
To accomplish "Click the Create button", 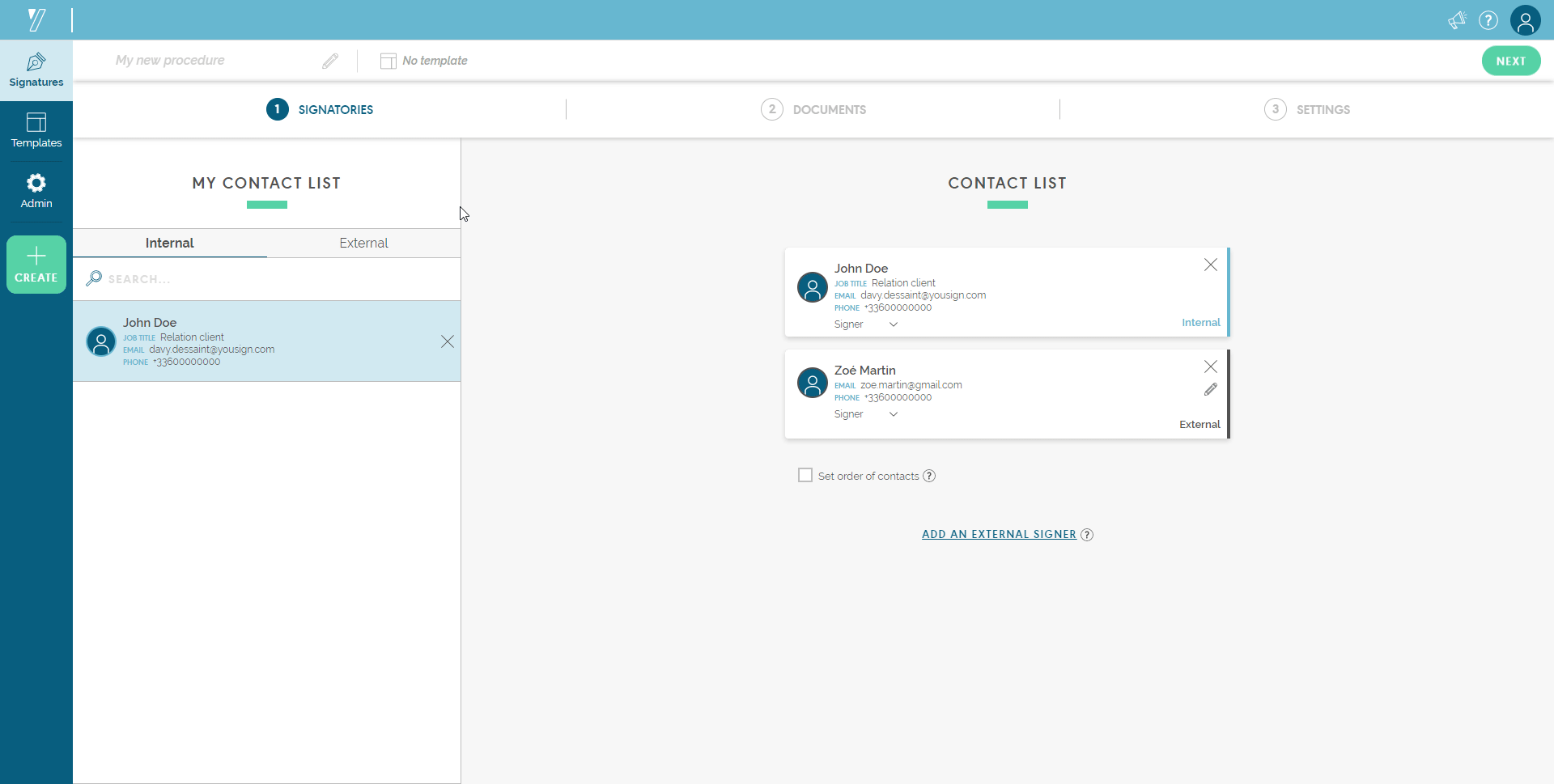I will point(36,265).
